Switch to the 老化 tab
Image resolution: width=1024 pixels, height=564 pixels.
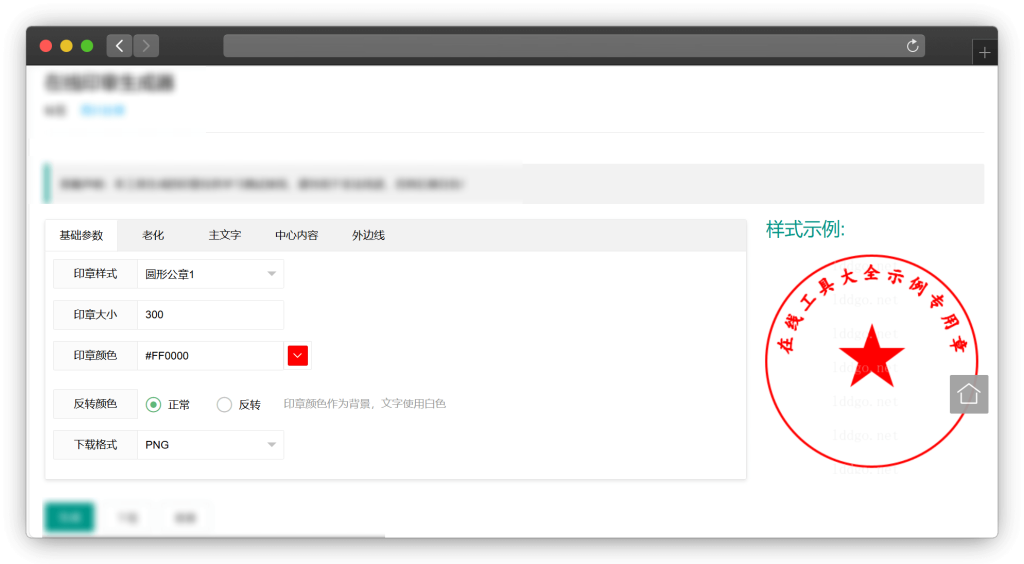(x=153, y=236)
